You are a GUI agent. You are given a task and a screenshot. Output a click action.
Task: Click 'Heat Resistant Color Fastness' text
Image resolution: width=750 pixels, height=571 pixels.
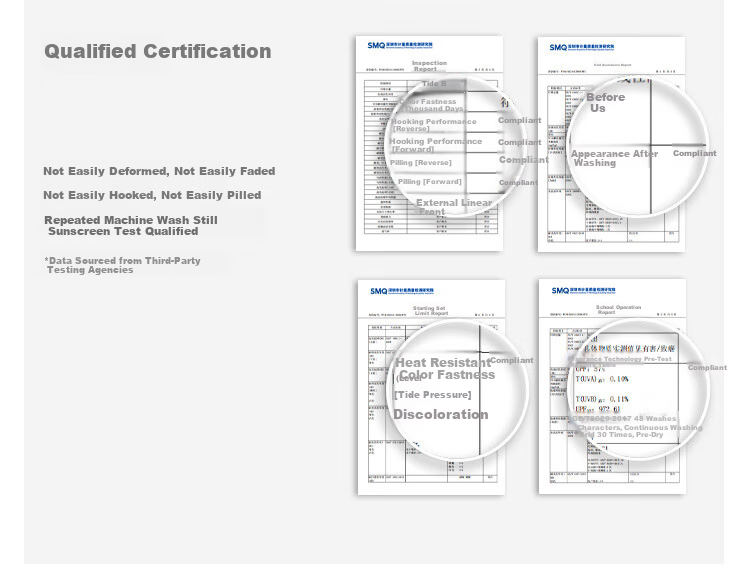click(x=445, y=369)
